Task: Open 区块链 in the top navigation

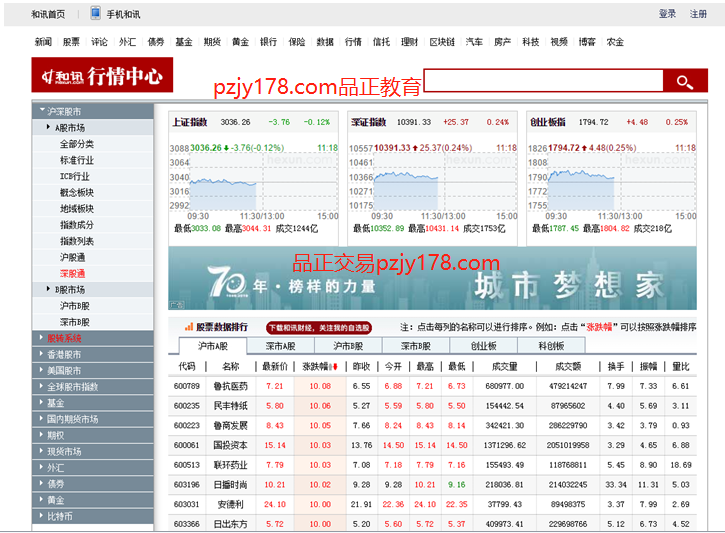Action: [x=442, y=42]
